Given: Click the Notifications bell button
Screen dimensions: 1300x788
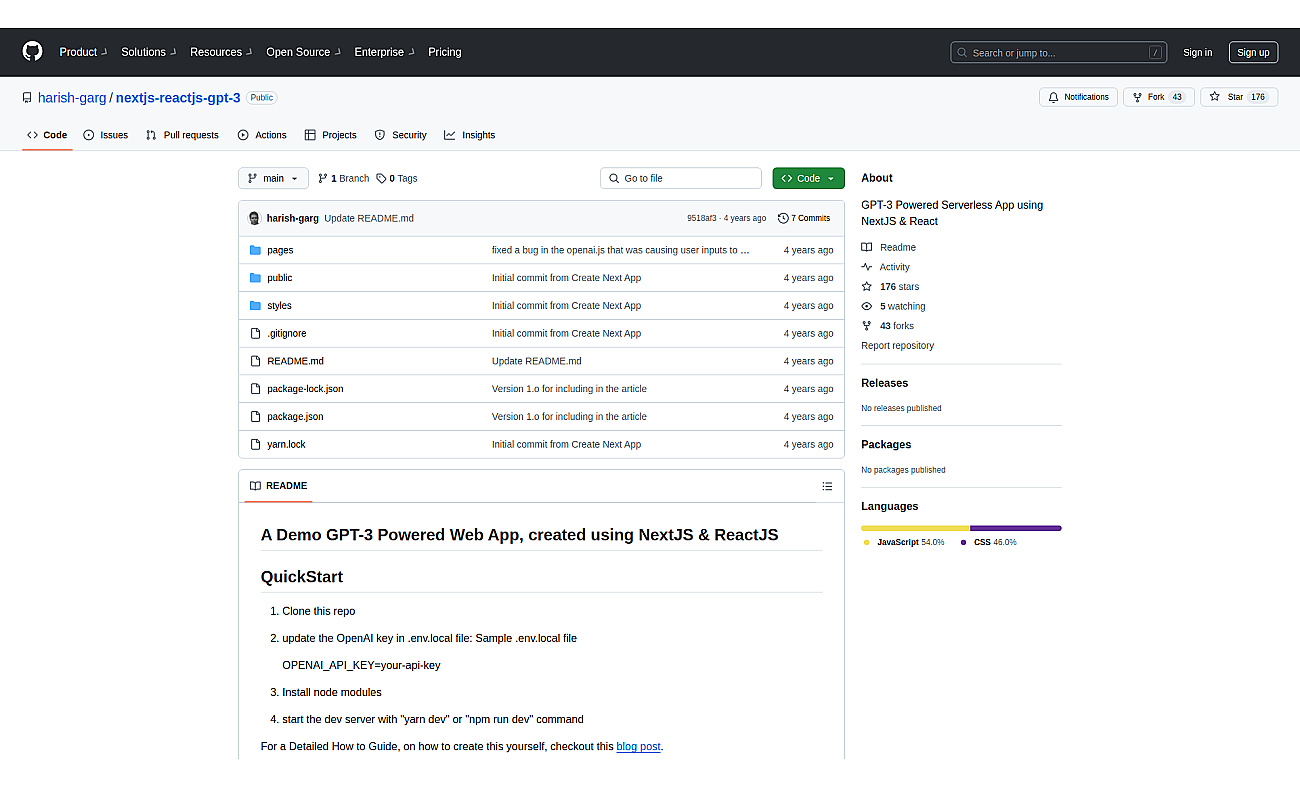Looking at the screenshot, I should [1078, 97].
